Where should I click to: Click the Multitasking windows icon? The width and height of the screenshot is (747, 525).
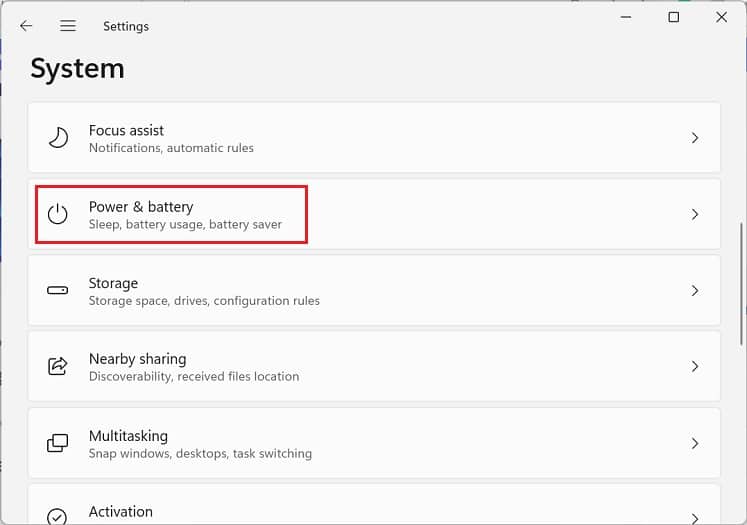pyautogui.click(x=58, y=443)
